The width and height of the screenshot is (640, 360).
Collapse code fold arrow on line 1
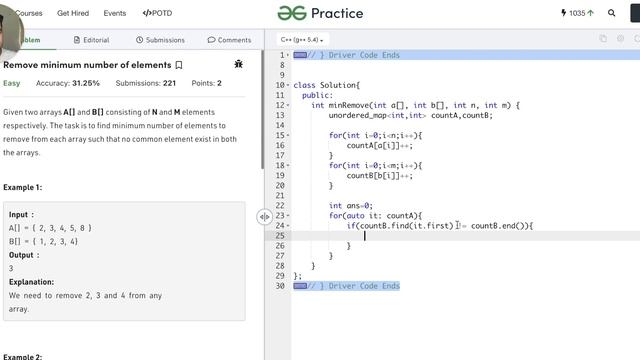(288, 55)
